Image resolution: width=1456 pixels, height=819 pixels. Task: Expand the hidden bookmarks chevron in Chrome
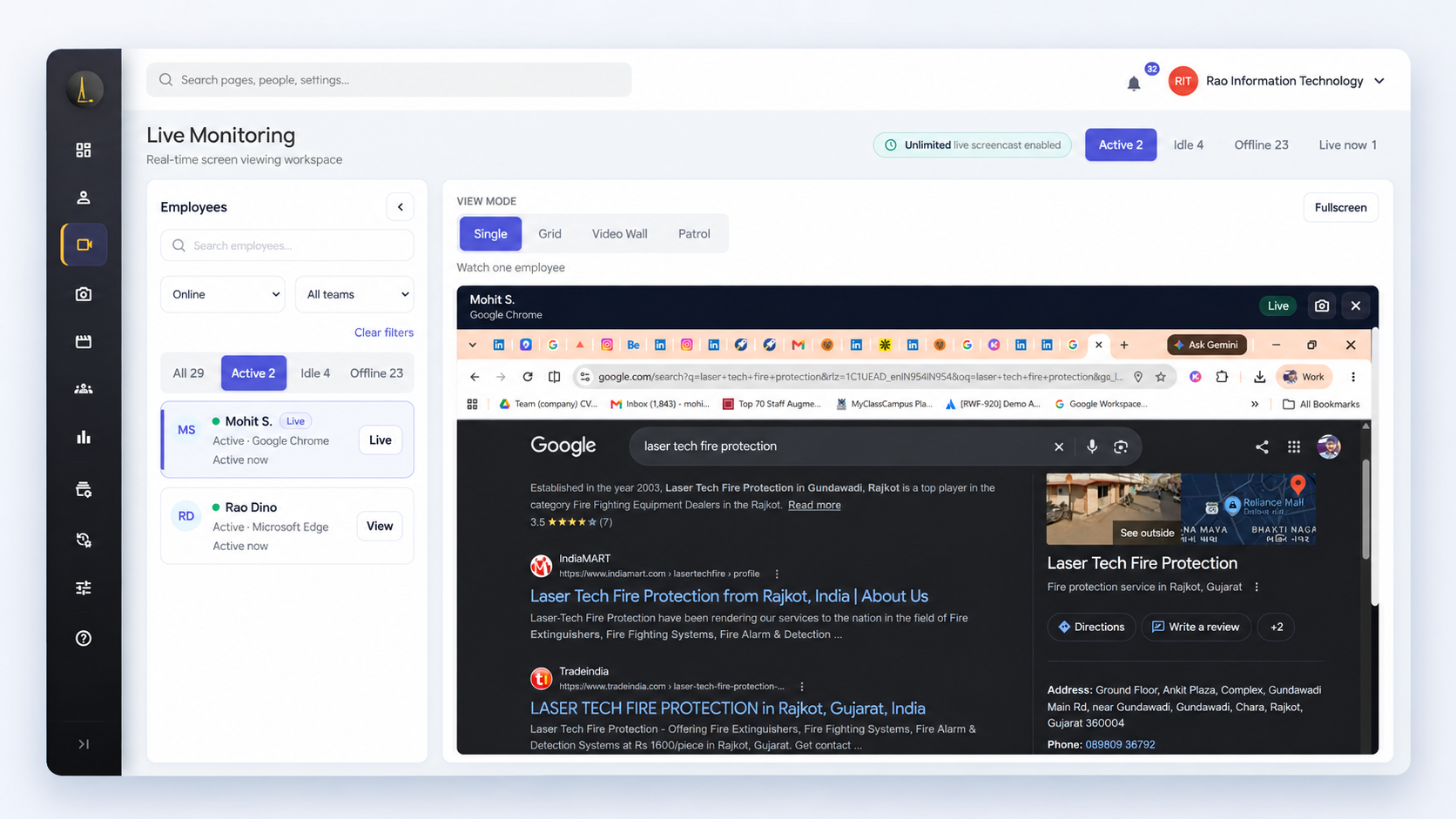click(1255, 404)
